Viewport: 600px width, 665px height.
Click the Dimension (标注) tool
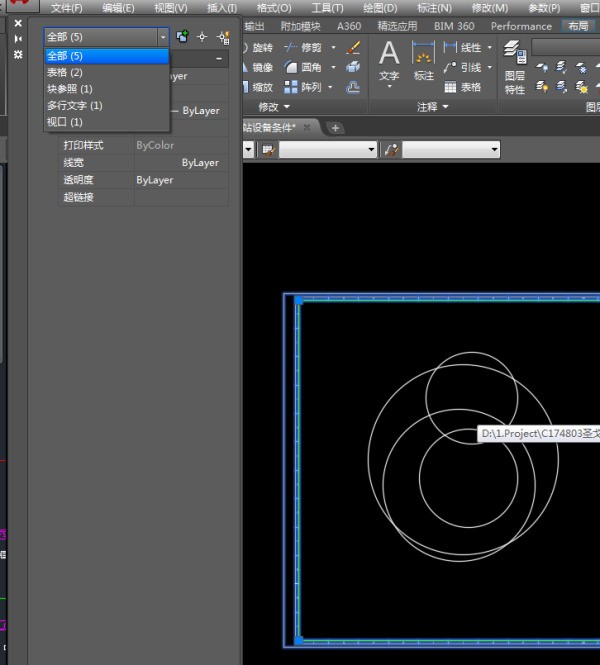[423, 61]
